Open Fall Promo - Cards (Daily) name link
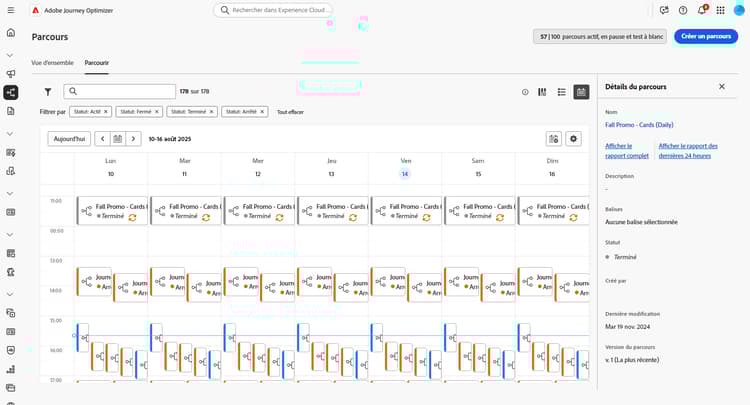This screenshot has height=405, width=750. (x=639, y=125)
